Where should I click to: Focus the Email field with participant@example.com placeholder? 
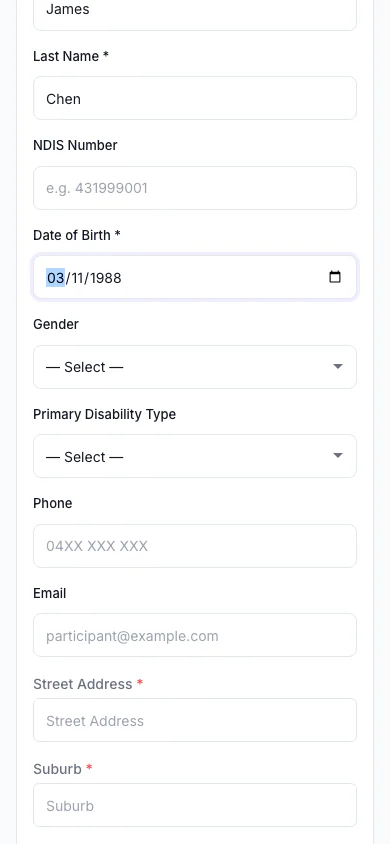pos(195,635)
